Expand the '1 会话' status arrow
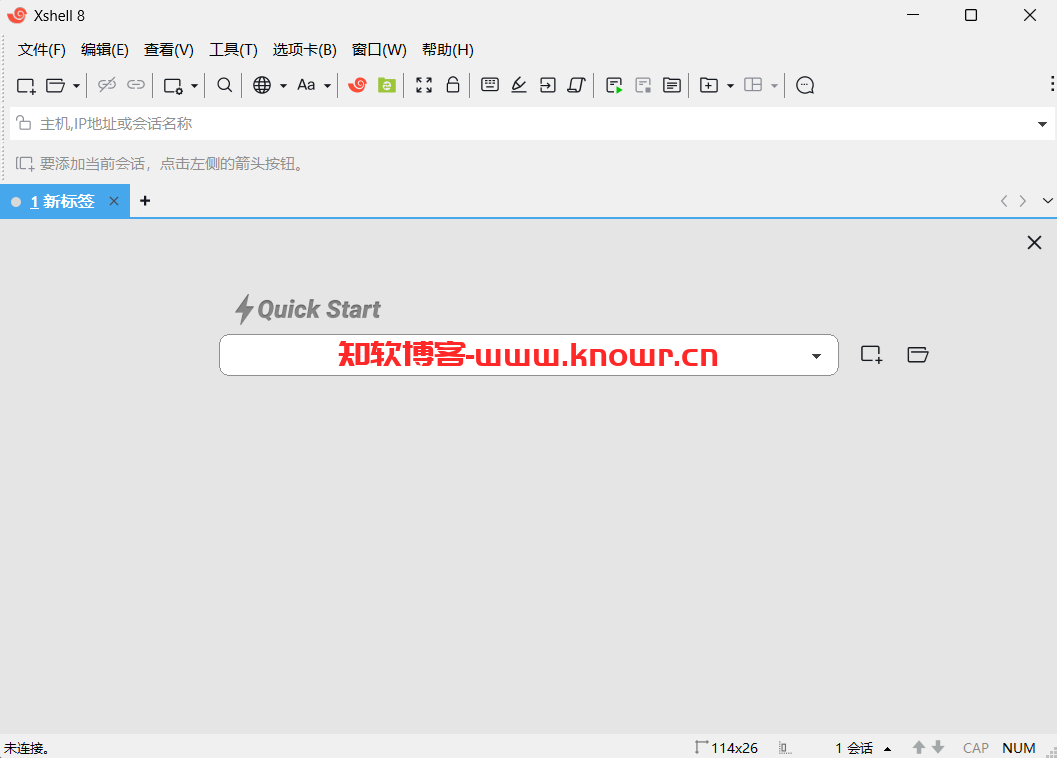The width and height of the screenshot is (1057, 758). click(888, 749)
